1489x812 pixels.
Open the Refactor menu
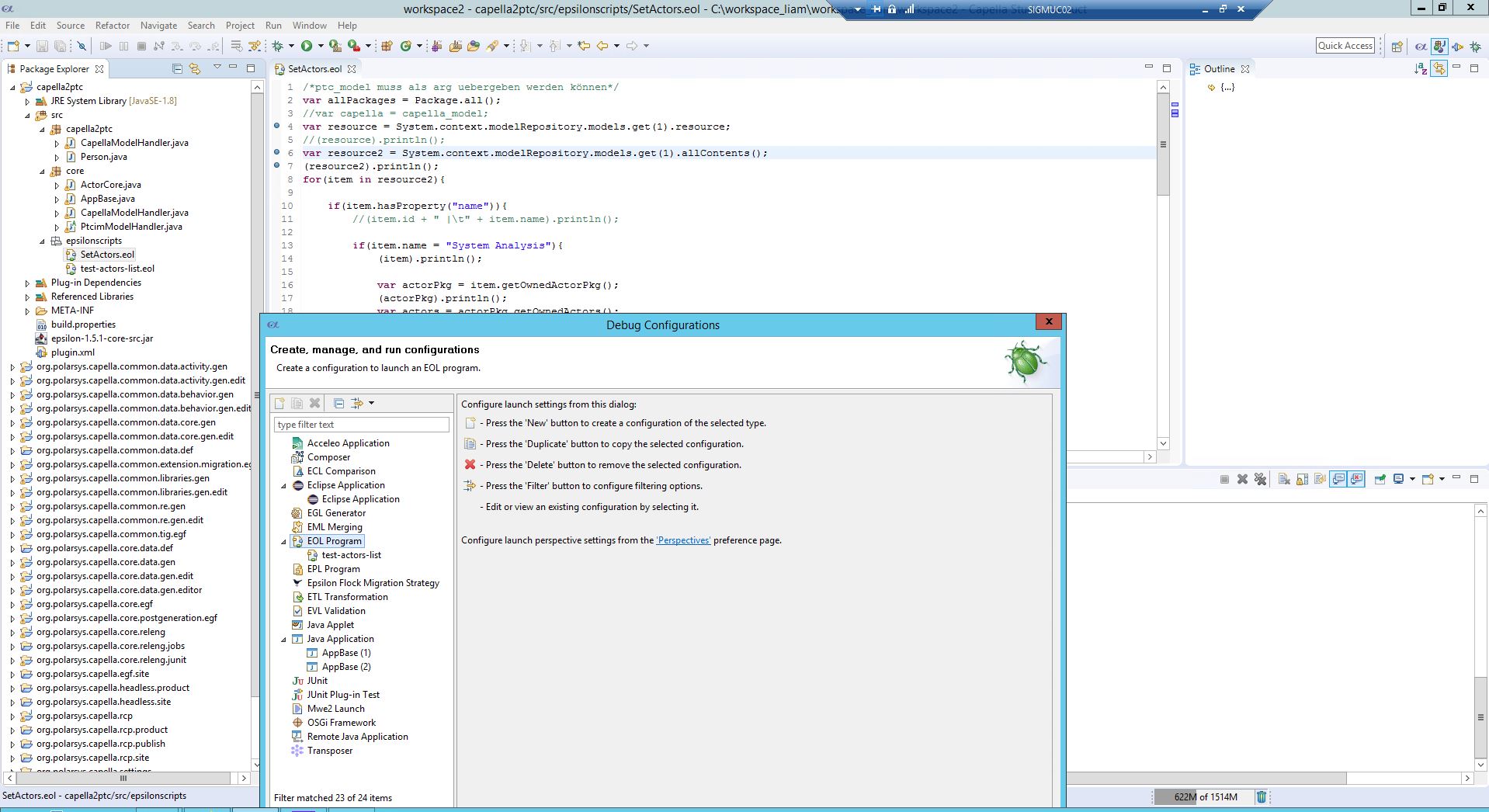coord(113,25)
